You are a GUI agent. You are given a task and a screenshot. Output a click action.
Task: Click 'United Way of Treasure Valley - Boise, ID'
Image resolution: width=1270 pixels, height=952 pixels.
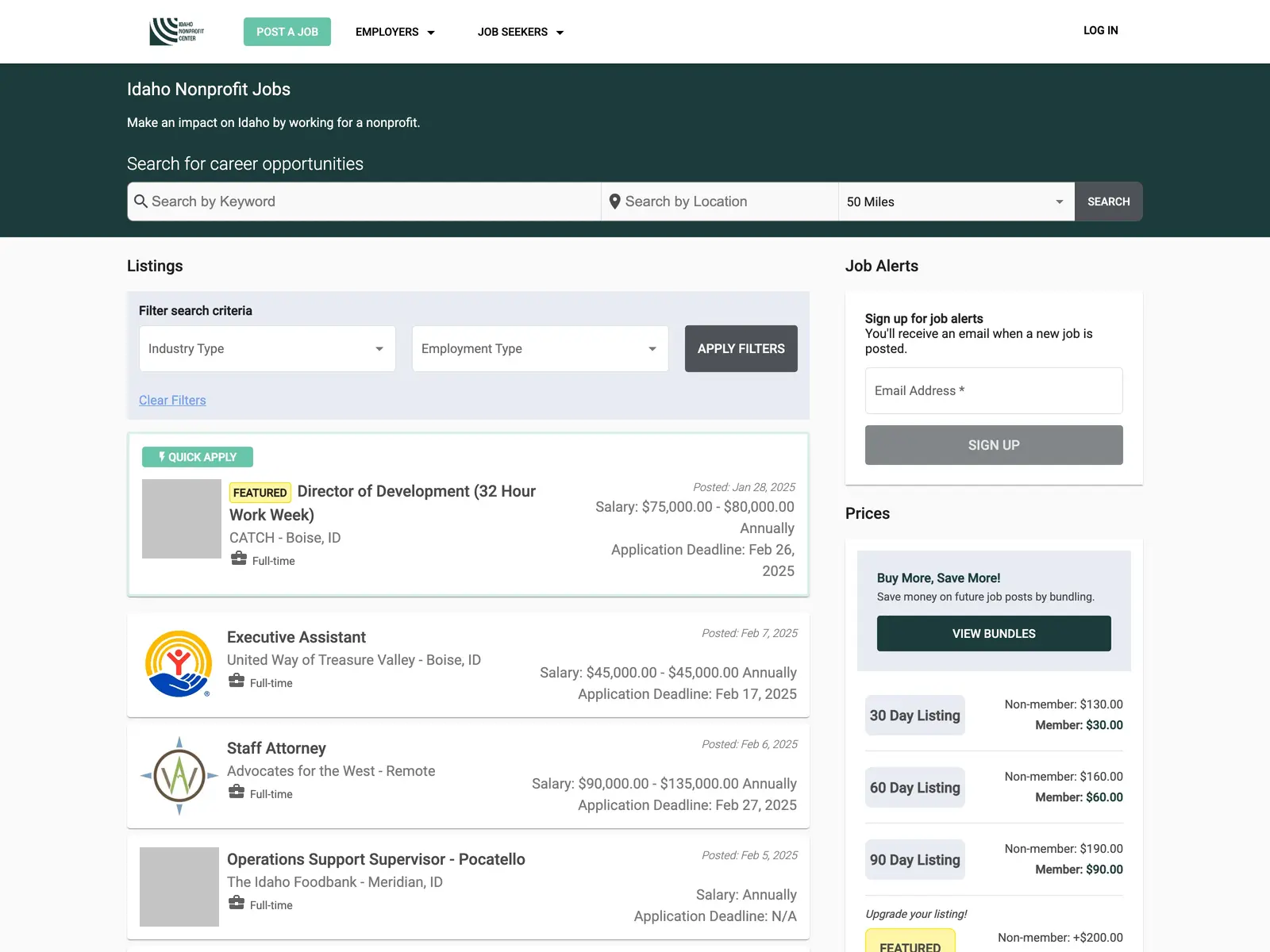coord(354,660)
